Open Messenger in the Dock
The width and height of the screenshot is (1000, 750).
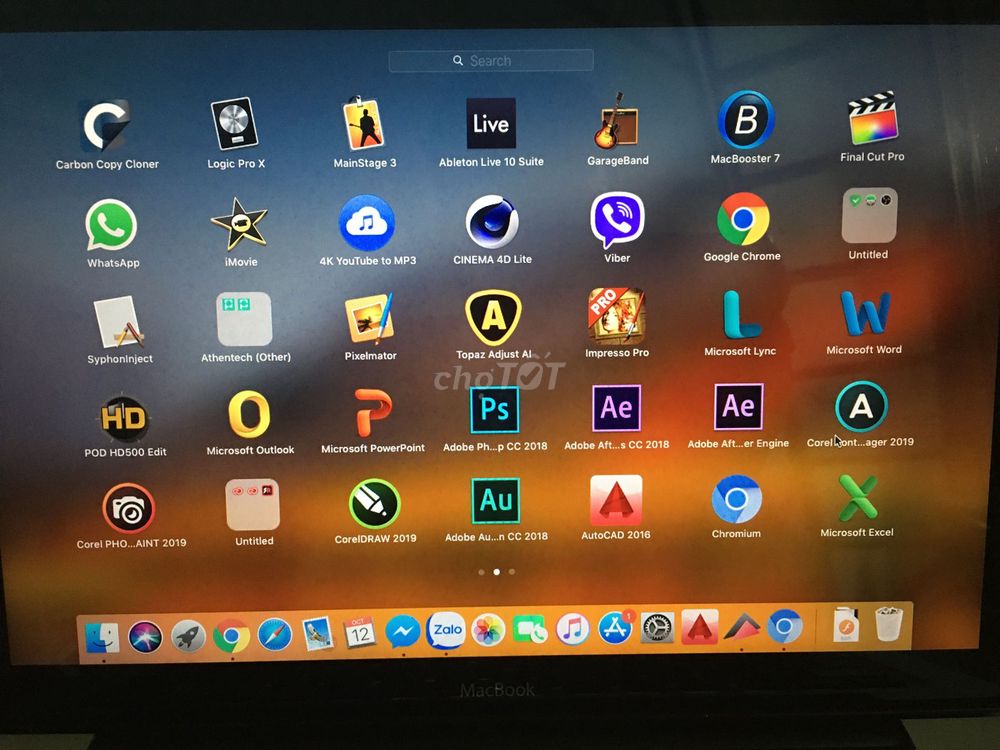click(402, 631)
